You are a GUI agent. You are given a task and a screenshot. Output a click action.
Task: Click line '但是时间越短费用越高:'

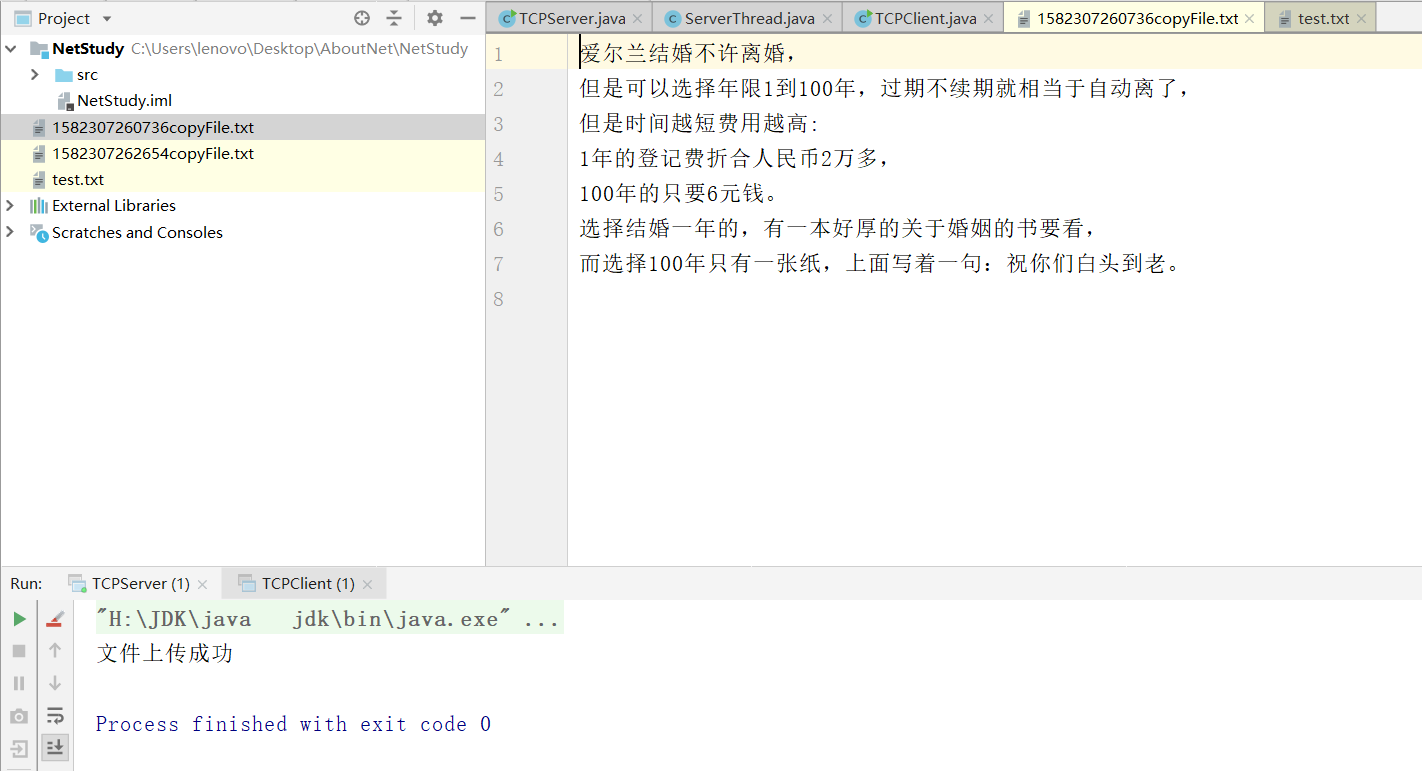click(x=699, y=124)
